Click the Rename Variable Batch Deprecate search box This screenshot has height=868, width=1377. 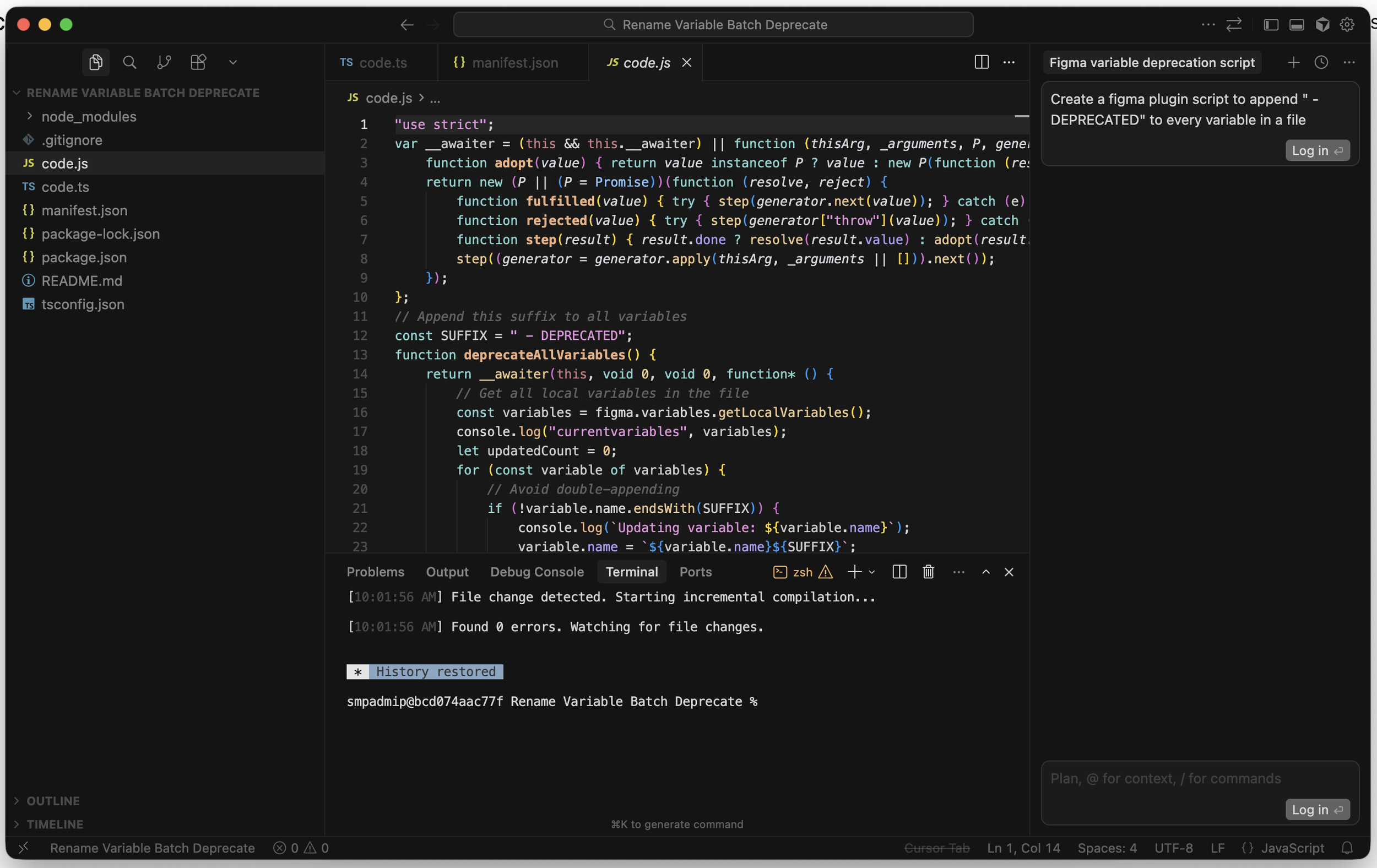713,25
